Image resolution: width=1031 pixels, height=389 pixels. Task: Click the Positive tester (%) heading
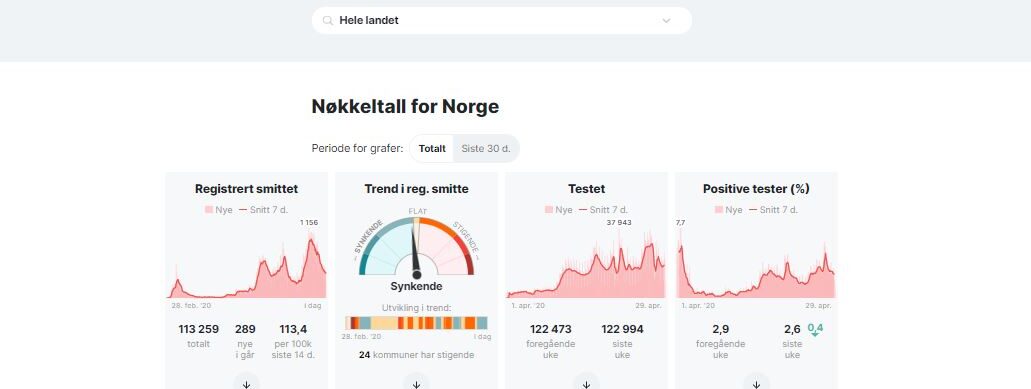pos(756,189)
